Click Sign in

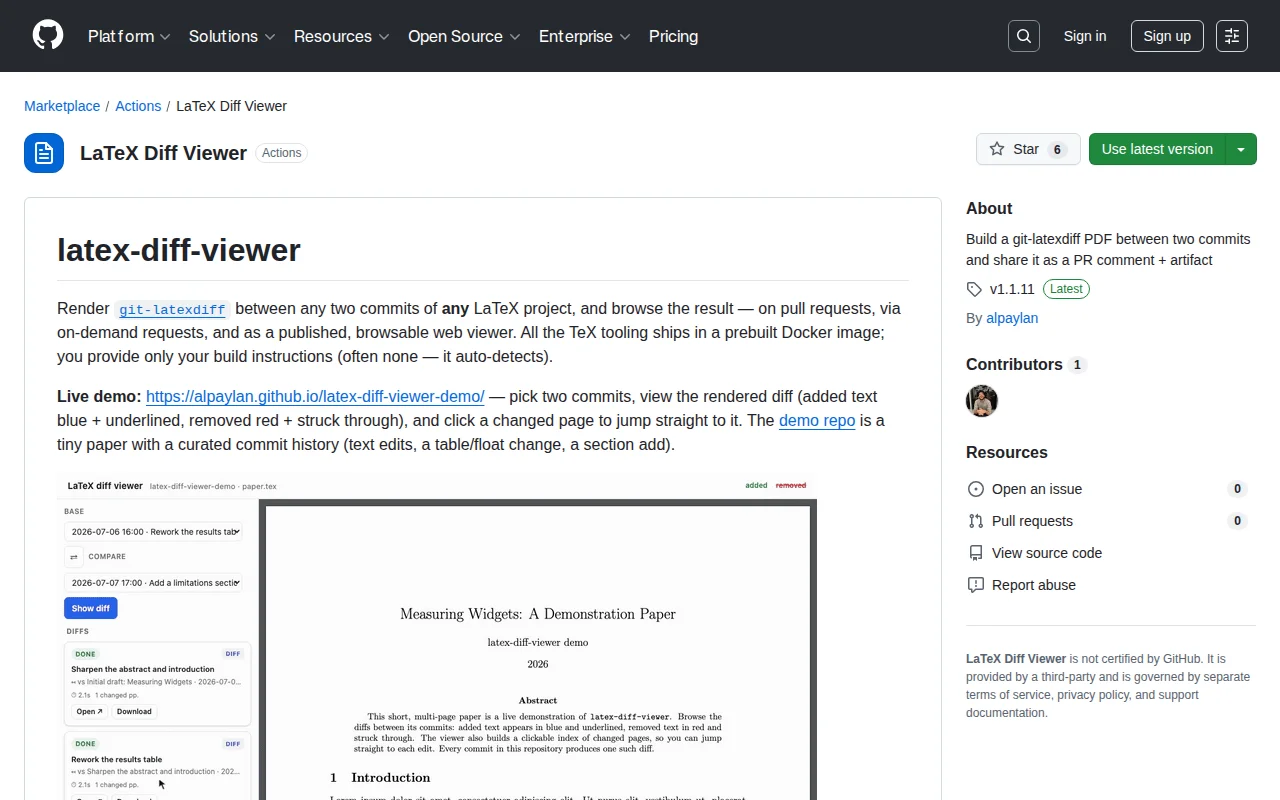point(1085,36)
